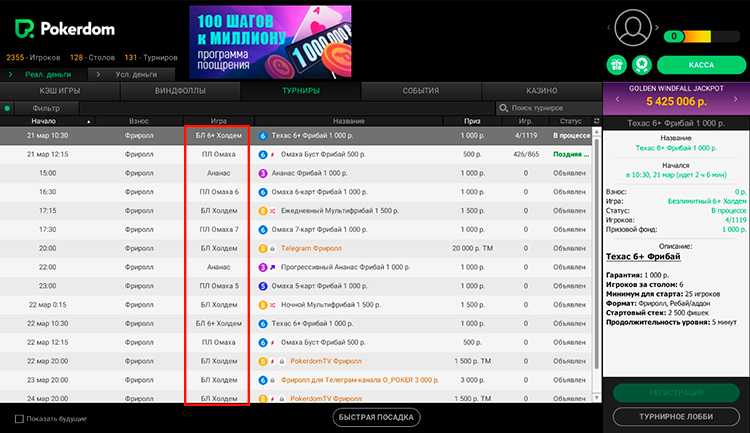Open ТУРНИРНОЕ ЛОББИ
Viewport: 750px width, 433px height.
[x=676, y=417]
